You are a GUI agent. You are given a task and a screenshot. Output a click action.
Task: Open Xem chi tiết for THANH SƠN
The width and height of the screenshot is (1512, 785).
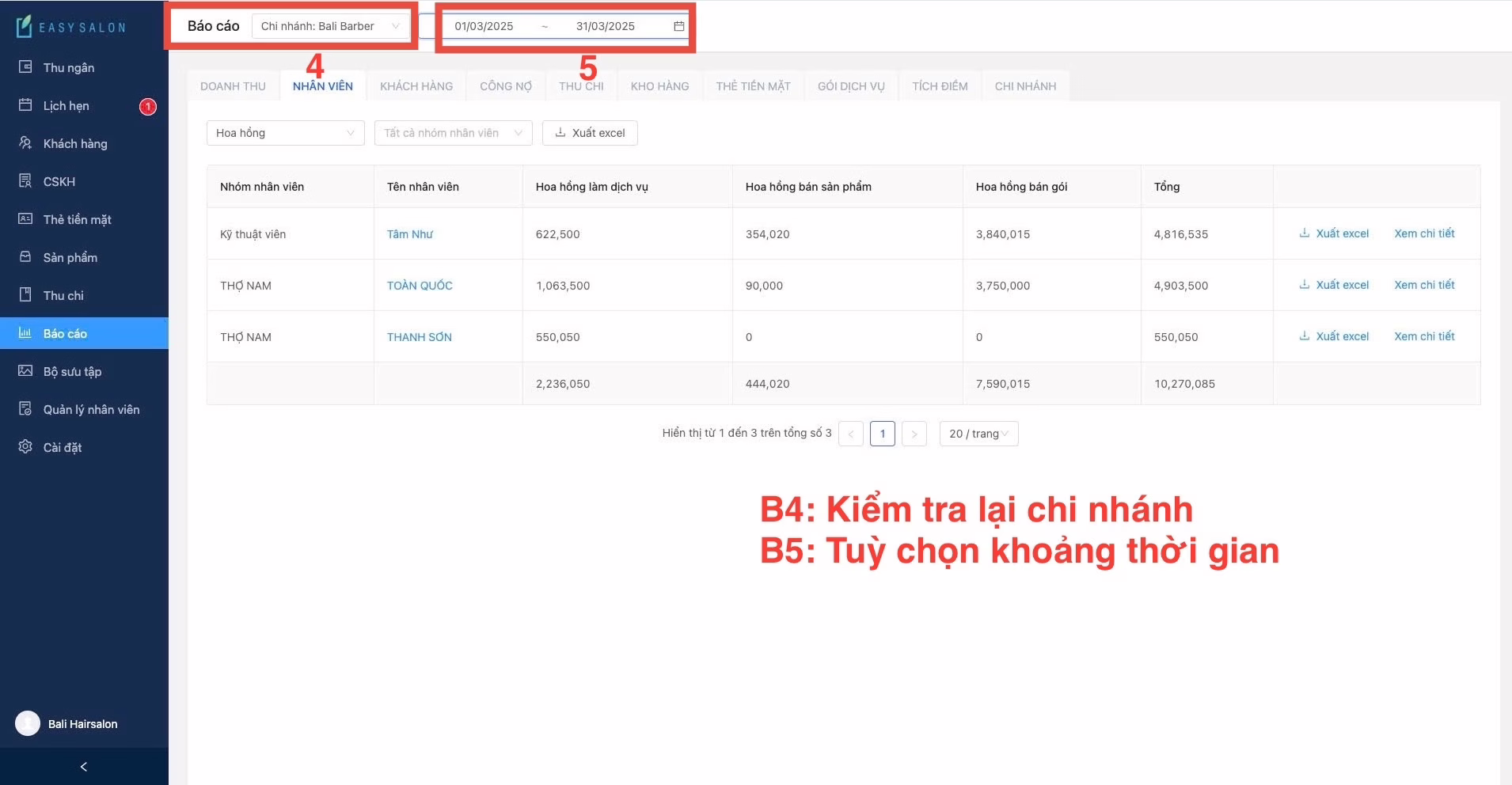1424,336
